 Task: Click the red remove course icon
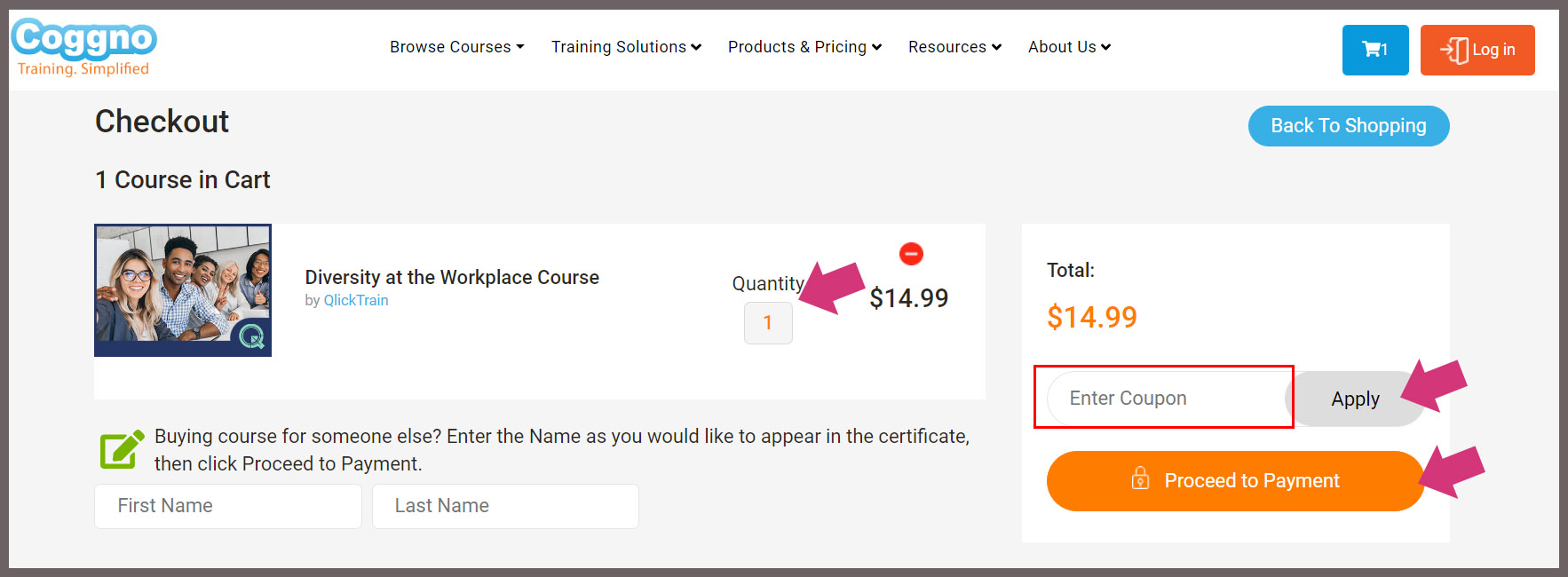point(911,254)
